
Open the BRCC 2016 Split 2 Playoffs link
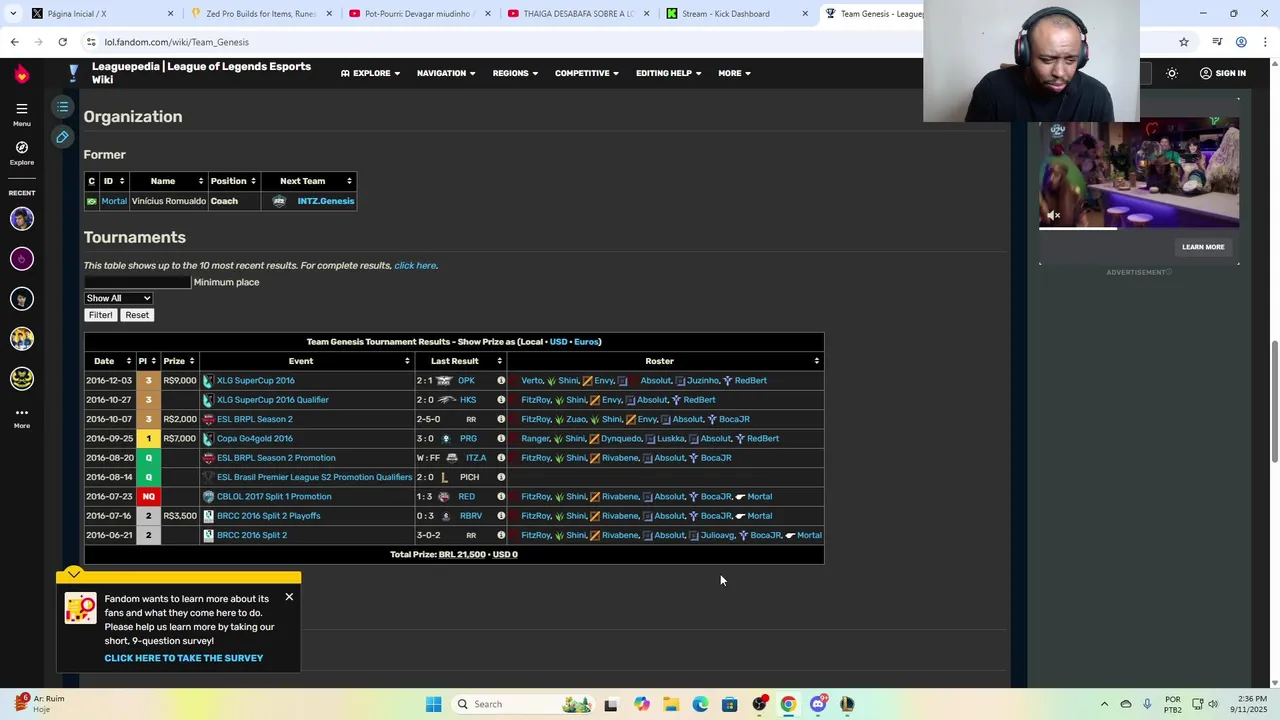(268, 516)
